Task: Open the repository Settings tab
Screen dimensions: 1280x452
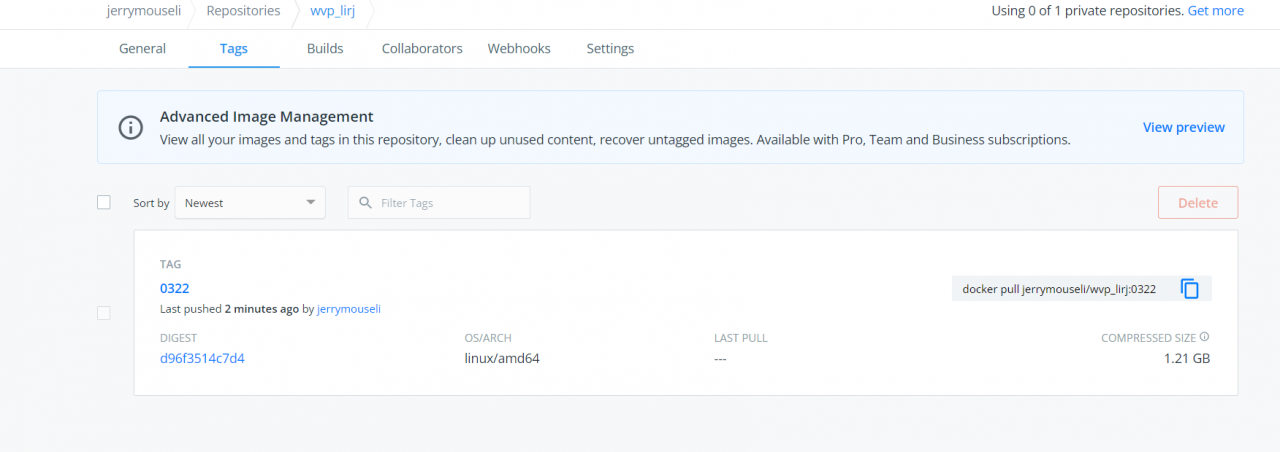Action: [x=610, y=48]
